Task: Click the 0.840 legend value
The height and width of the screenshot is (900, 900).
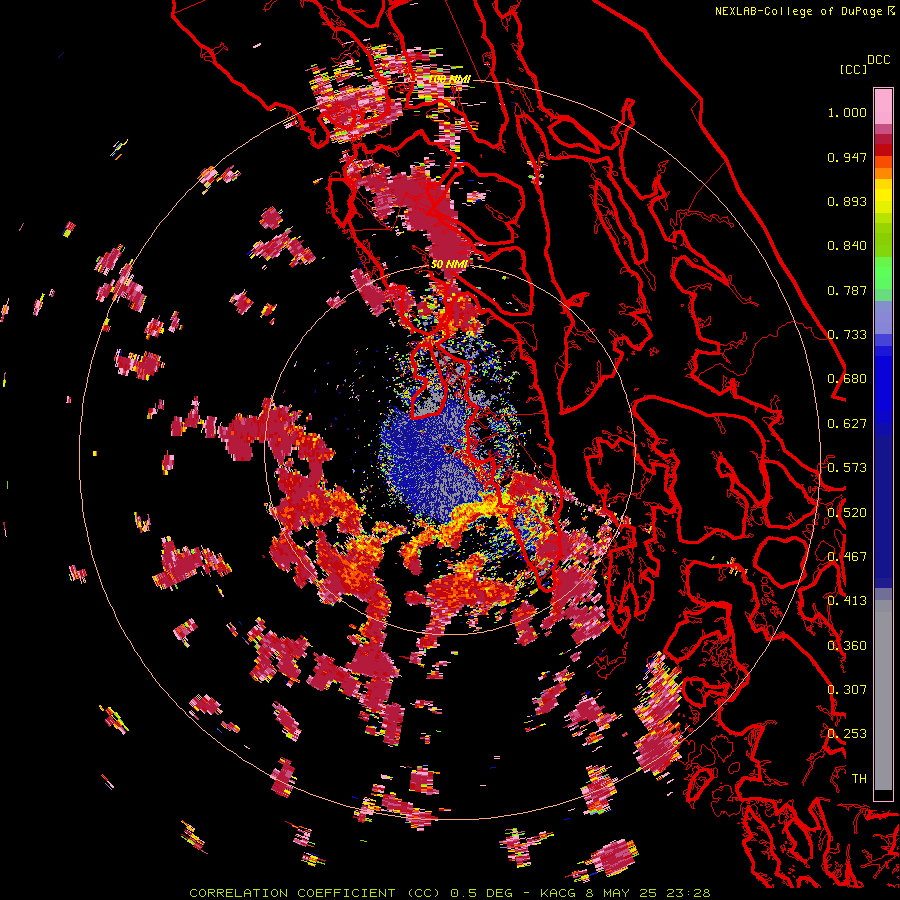Action: point(847,246)
